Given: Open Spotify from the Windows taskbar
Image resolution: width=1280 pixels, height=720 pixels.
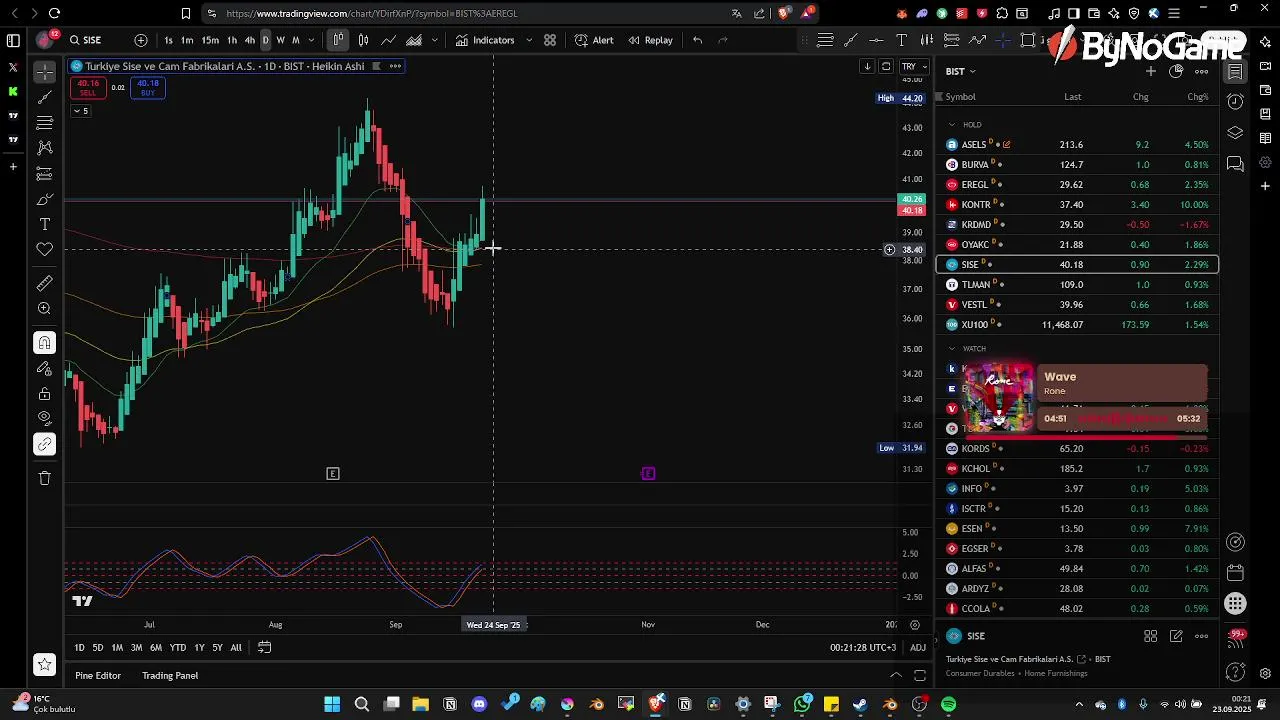Looking at the screenshot, I should (948, 704).
